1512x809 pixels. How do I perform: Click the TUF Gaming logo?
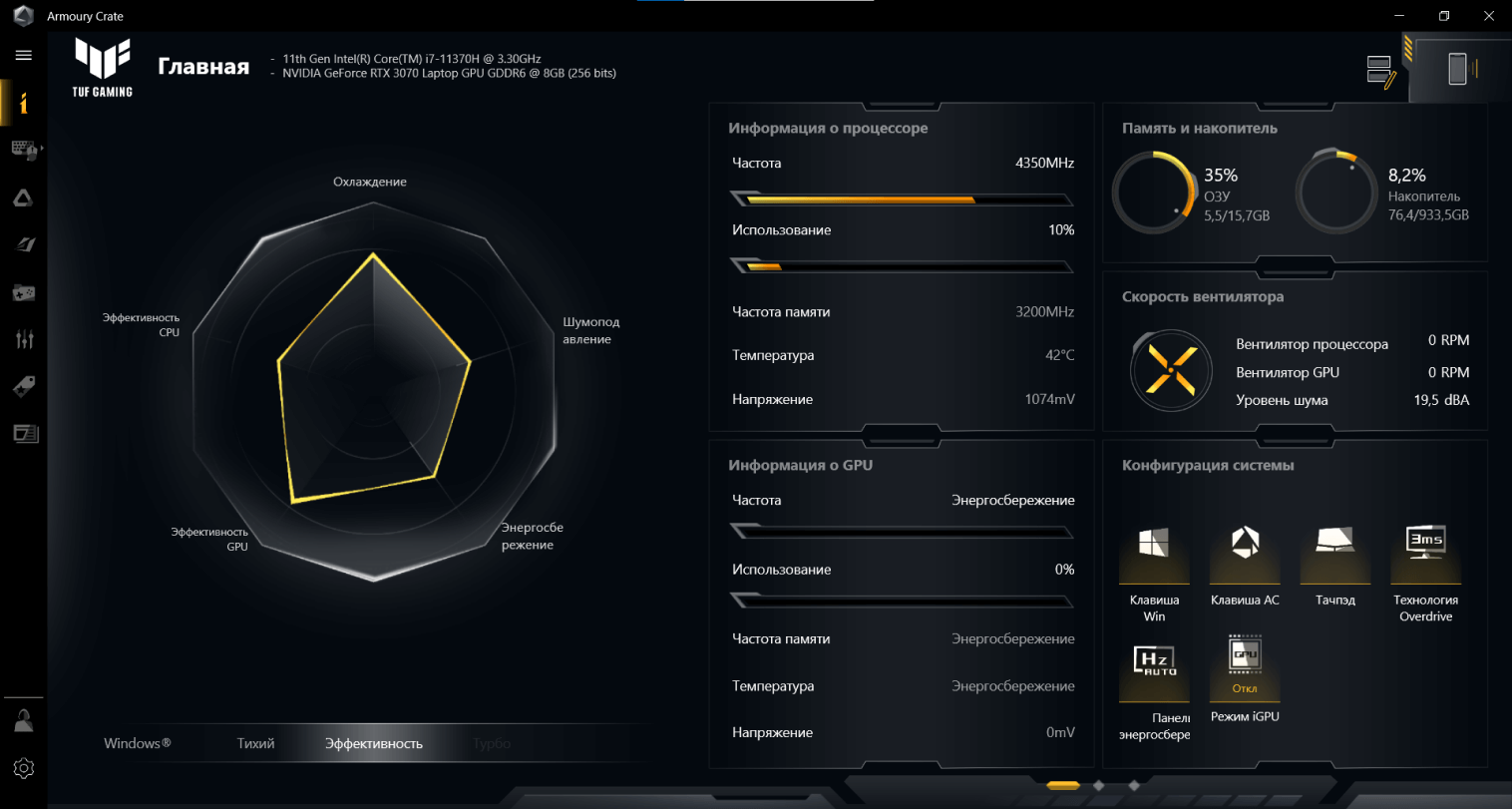point(103,68)
